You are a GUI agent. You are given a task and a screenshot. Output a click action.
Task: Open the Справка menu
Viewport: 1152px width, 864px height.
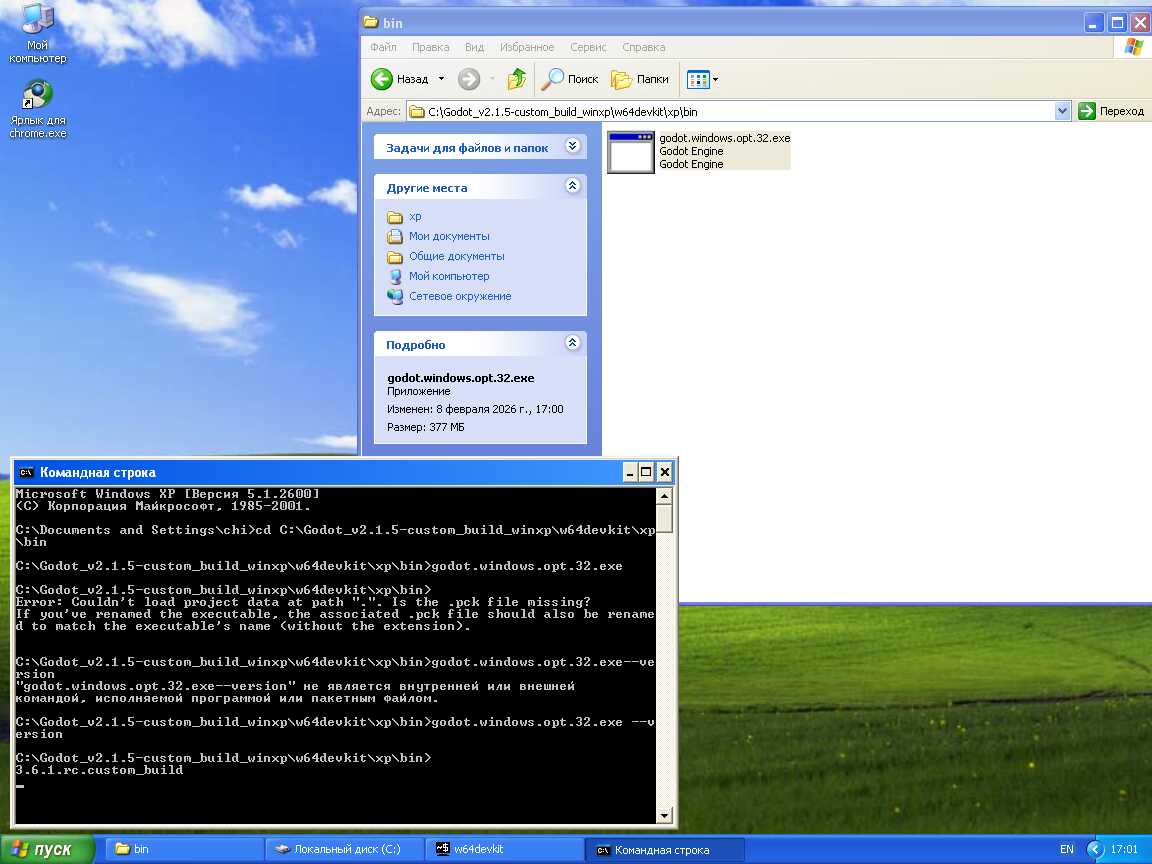pyautogui.click(x=644, y=47)
